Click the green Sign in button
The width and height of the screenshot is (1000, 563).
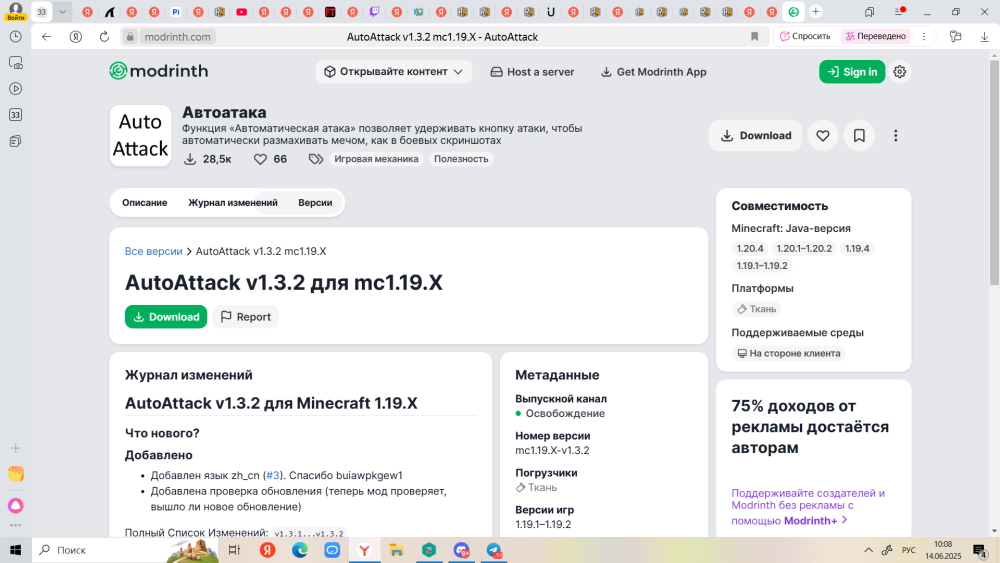852,72
